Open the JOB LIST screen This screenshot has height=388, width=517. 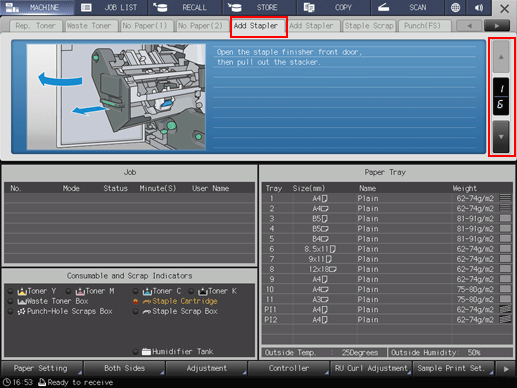[x=111, y=7]
